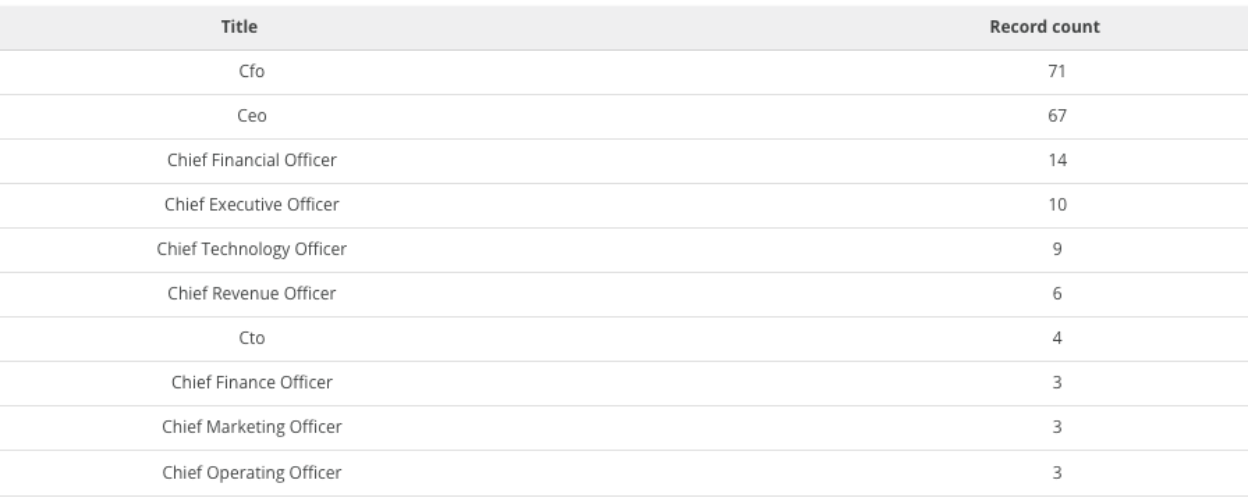The width and height of the screenshot is (1254, 500).
Task: Click the Record count column header
Action: pos(1058,28)
